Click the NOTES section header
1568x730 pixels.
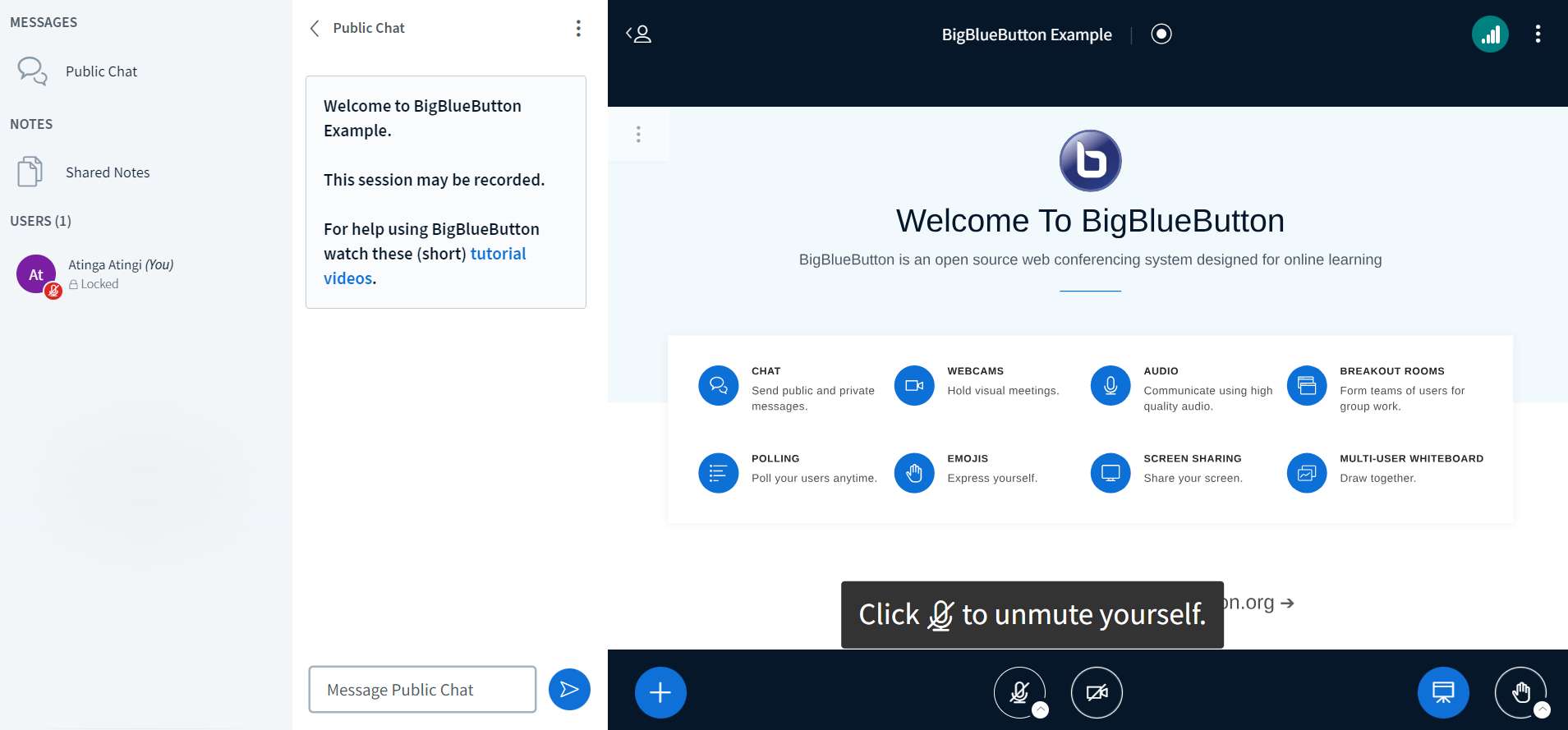(31, 124)
